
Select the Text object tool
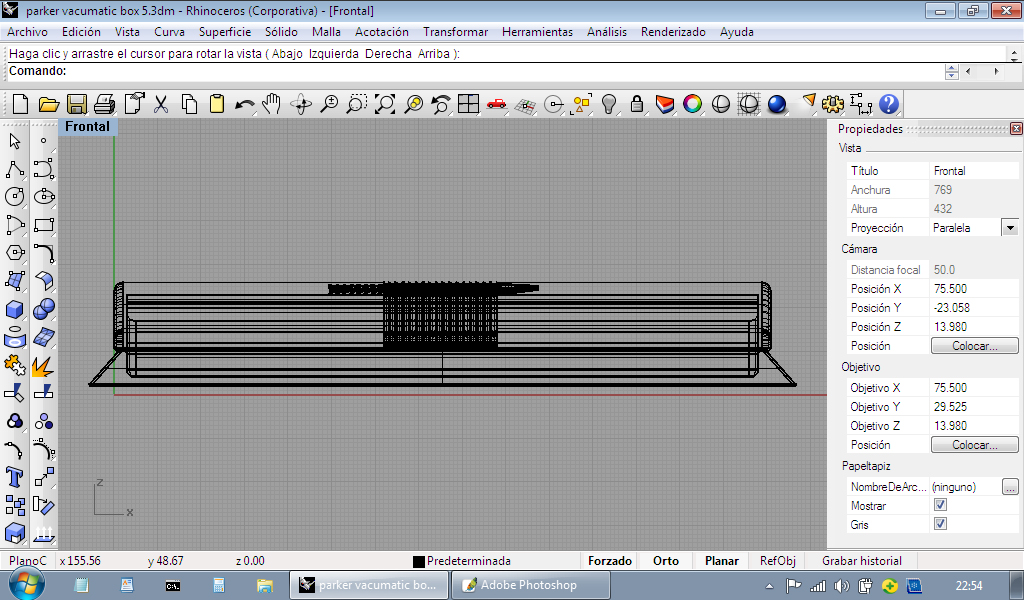15,476
